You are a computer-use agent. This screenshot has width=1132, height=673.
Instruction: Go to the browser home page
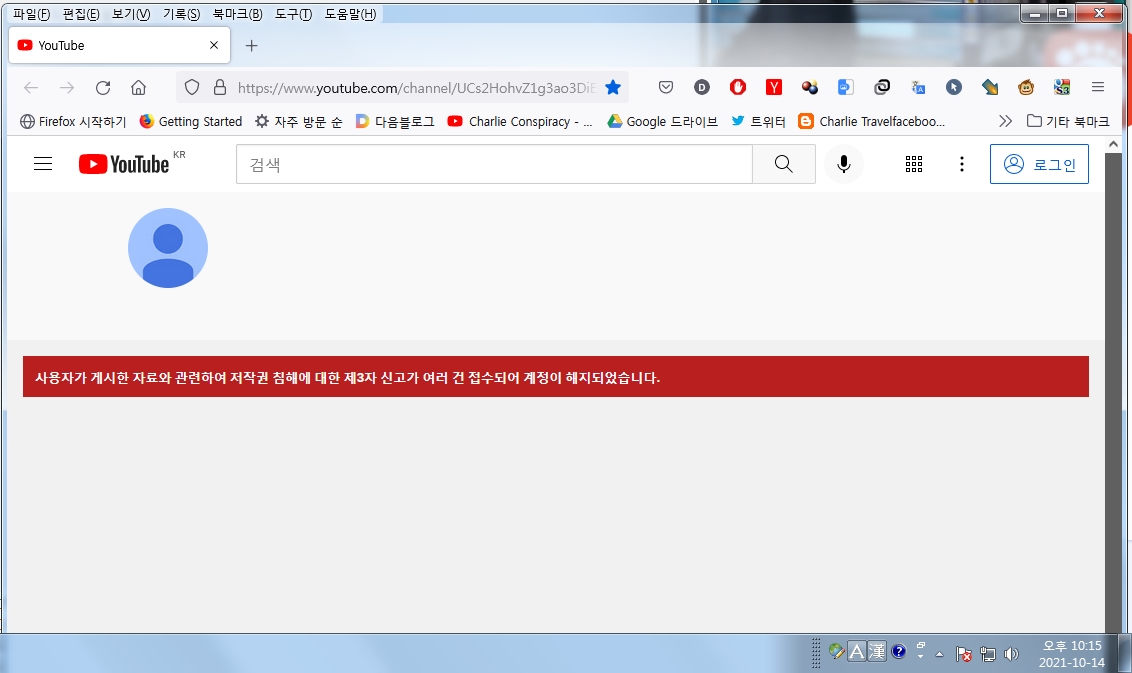pos(139,87)
